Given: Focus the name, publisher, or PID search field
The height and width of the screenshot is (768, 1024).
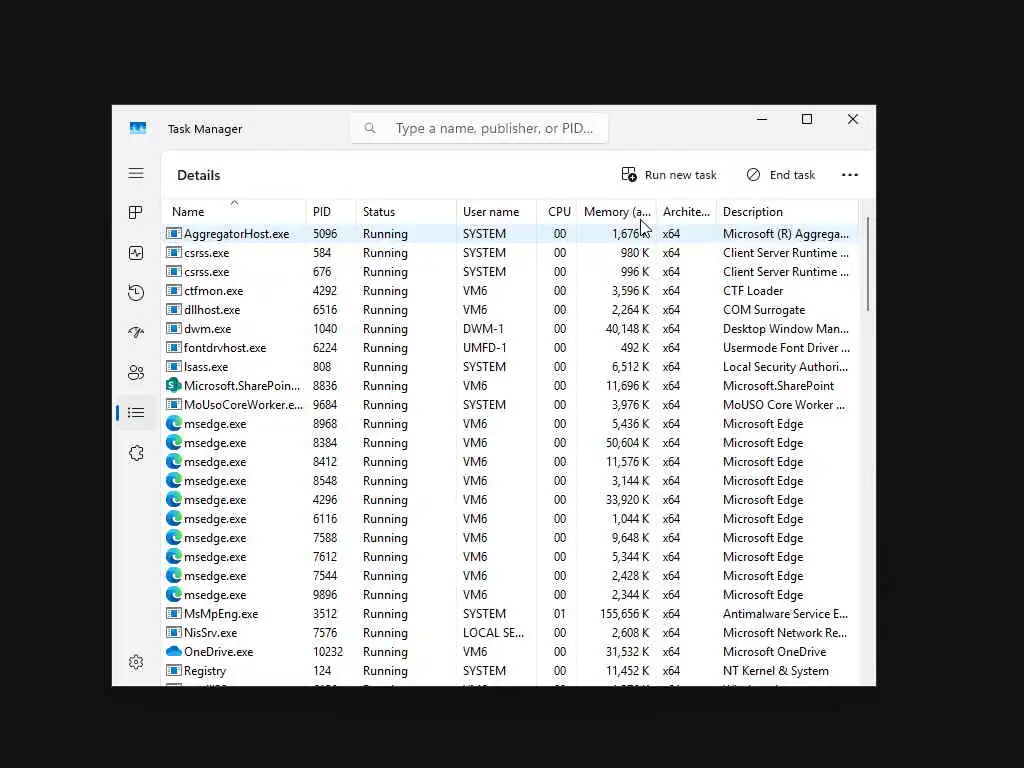Looking at the screenshot, I should click(x=479, y=128).
